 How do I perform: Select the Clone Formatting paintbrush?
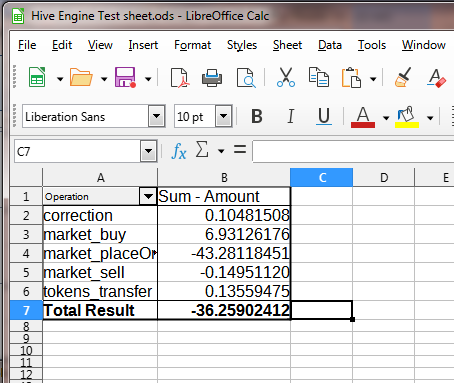(403, 77)
